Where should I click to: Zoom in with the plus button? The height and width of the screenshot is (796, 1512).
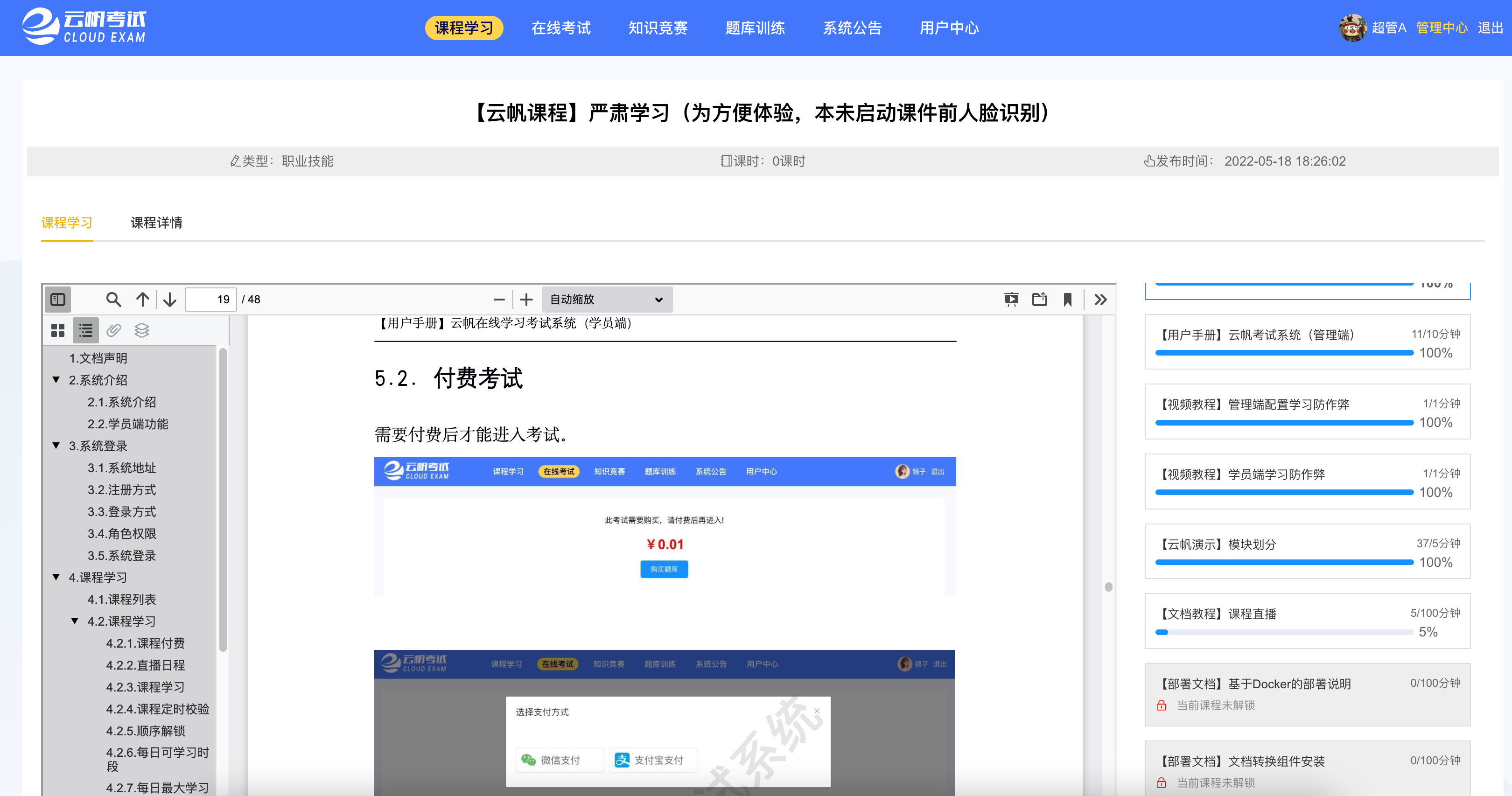[x=526, y=300]
